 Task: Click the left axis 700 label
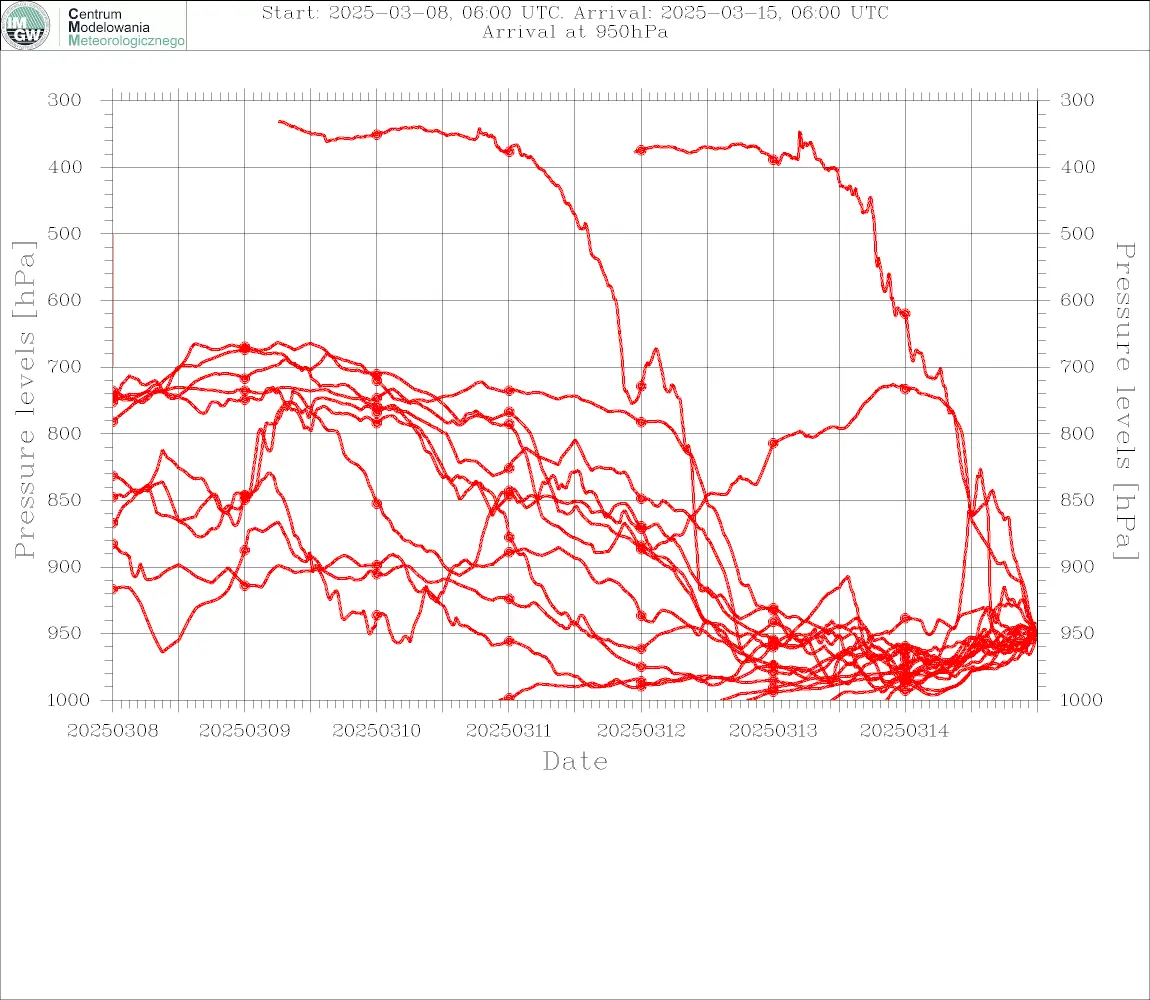click(65, 366)
